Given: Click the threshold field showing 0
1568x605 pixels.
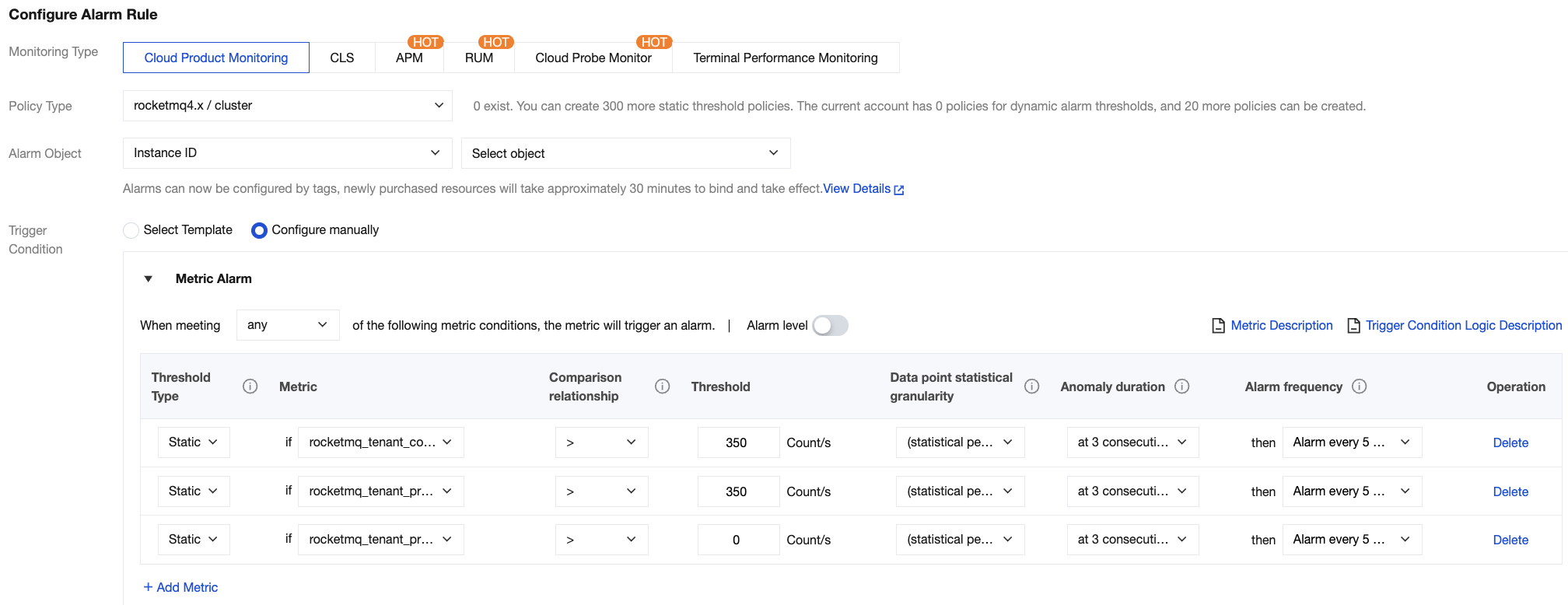Looking at the screenshot, I should point(737,540).
